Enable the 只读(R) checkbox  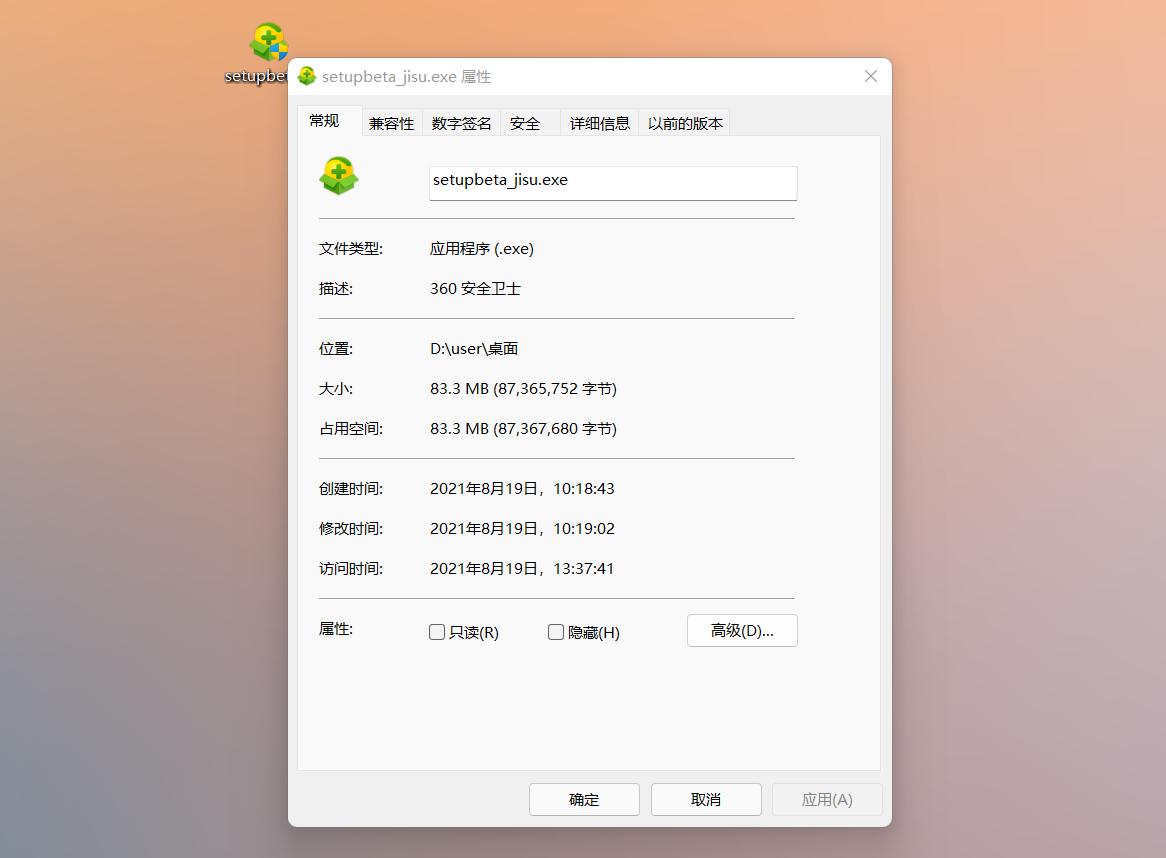coord(437,631)
